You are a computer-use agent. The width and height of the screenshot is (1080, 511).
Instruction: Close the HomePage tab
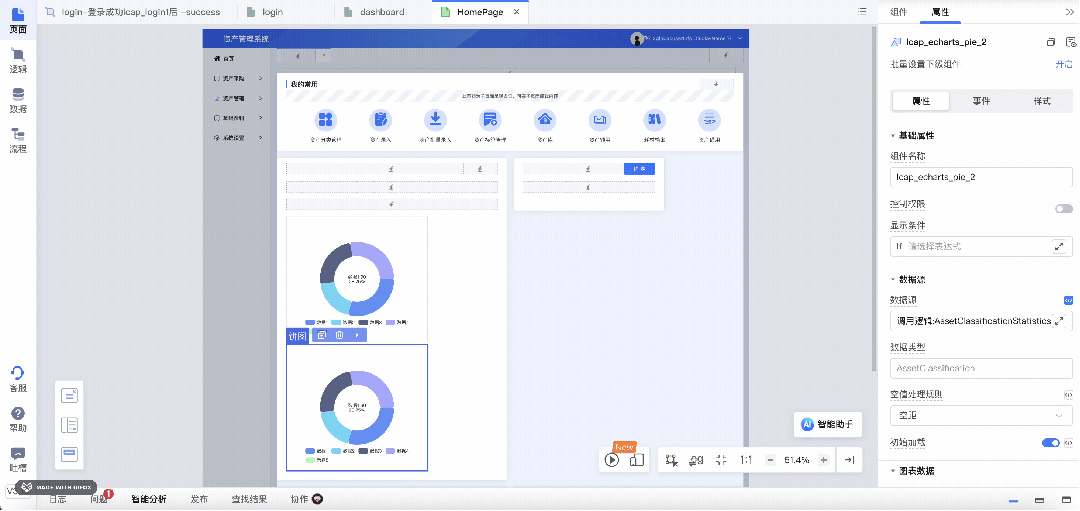coord(517,12)
